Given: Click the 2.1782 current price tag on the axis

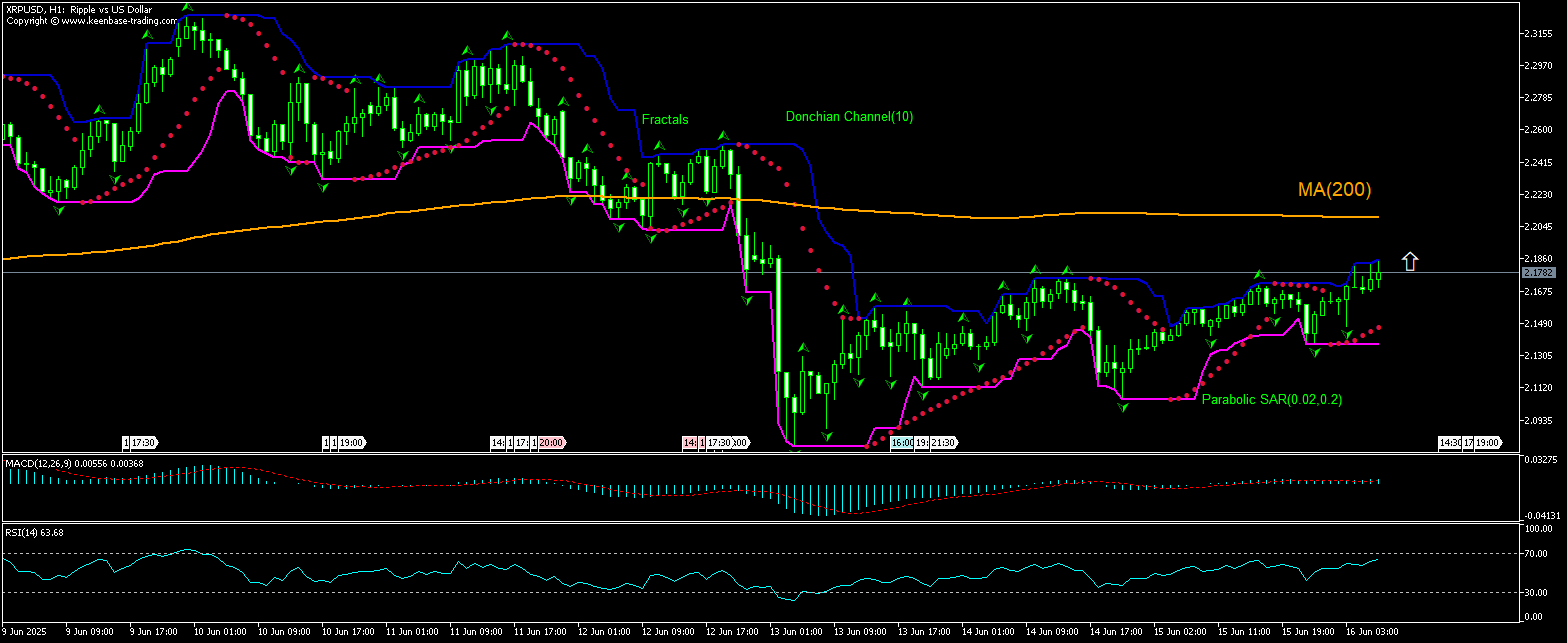Looking at the screenshot, I should click(1541, 271).
